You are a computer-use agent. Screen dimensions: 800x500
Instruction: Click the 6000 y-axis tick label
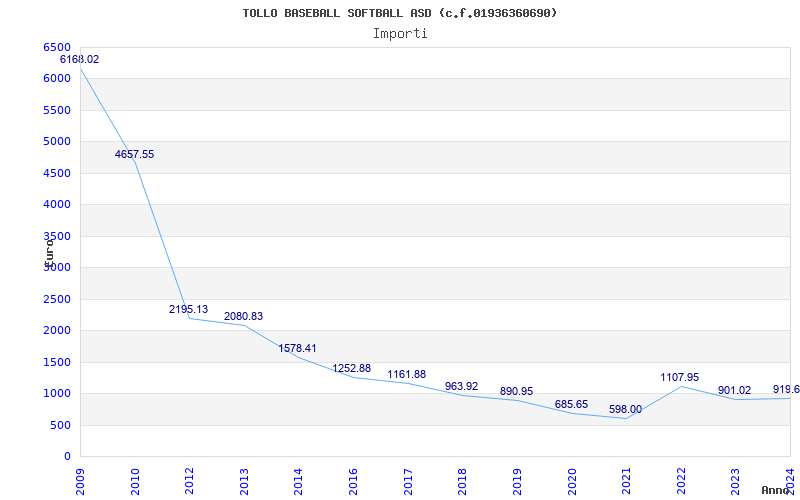[x=57, y=79]
